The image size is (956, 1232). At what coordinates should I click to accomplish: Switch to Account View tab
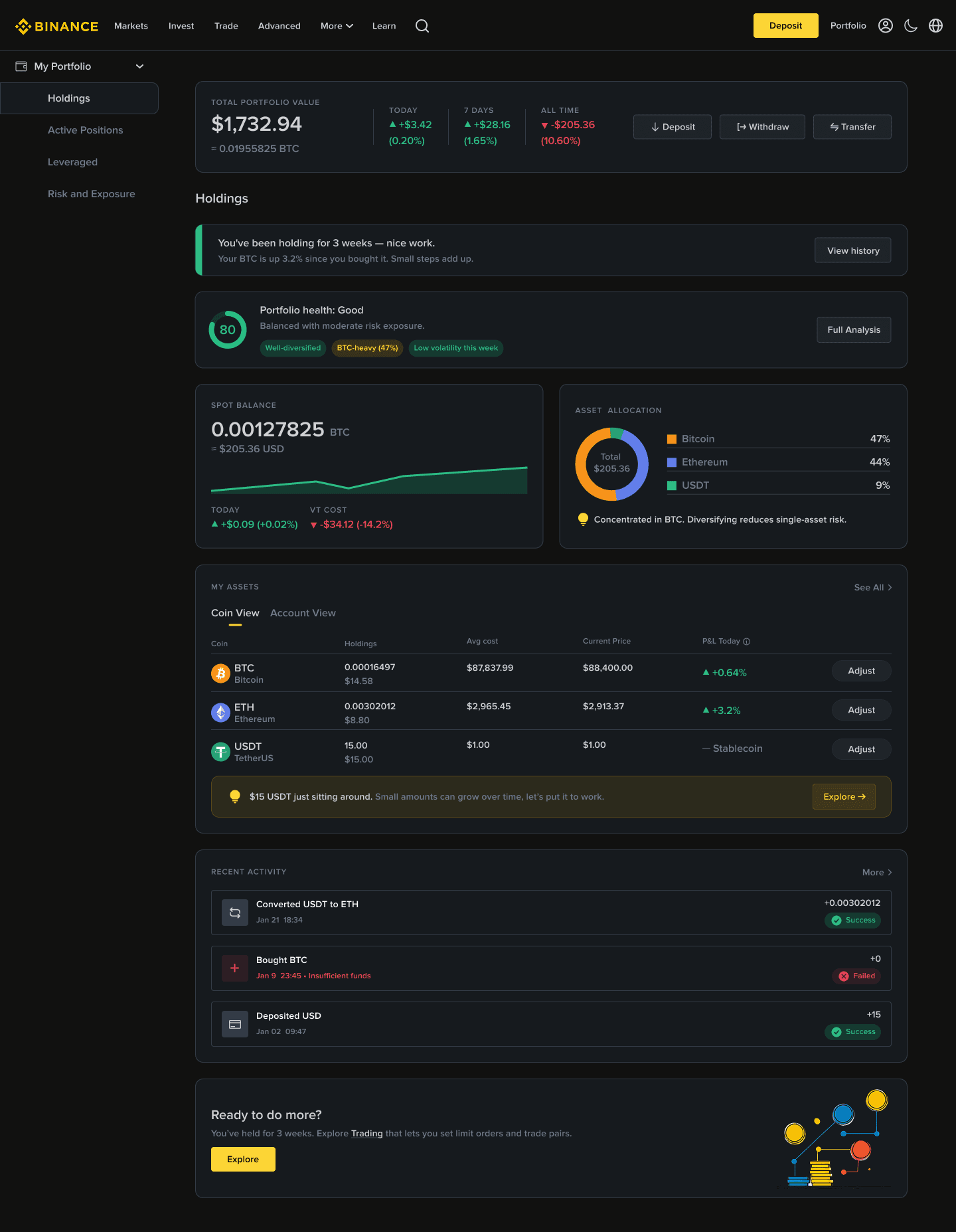[x=303, y=613]
